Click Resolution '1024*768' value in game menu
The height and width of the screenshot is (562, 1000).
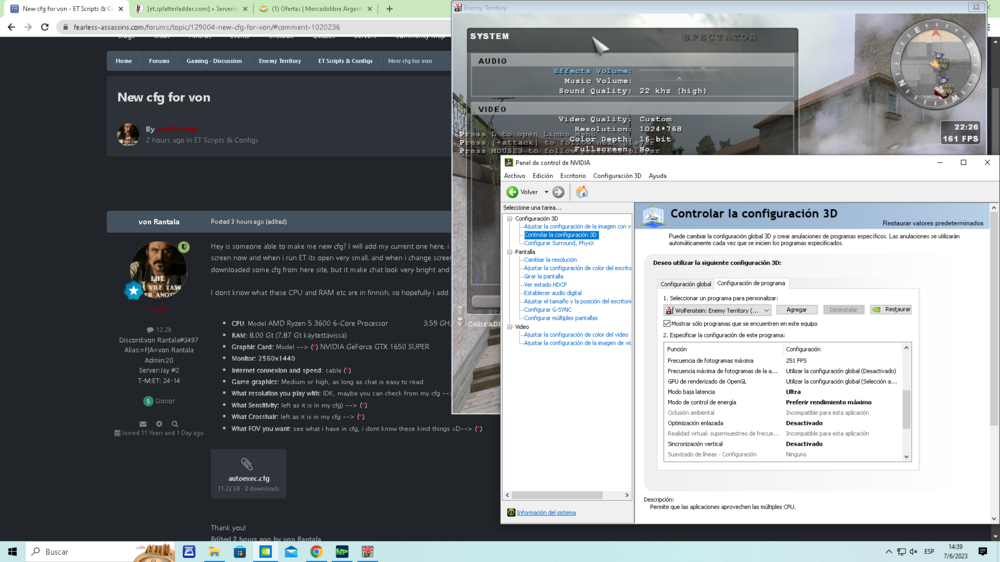660,129
